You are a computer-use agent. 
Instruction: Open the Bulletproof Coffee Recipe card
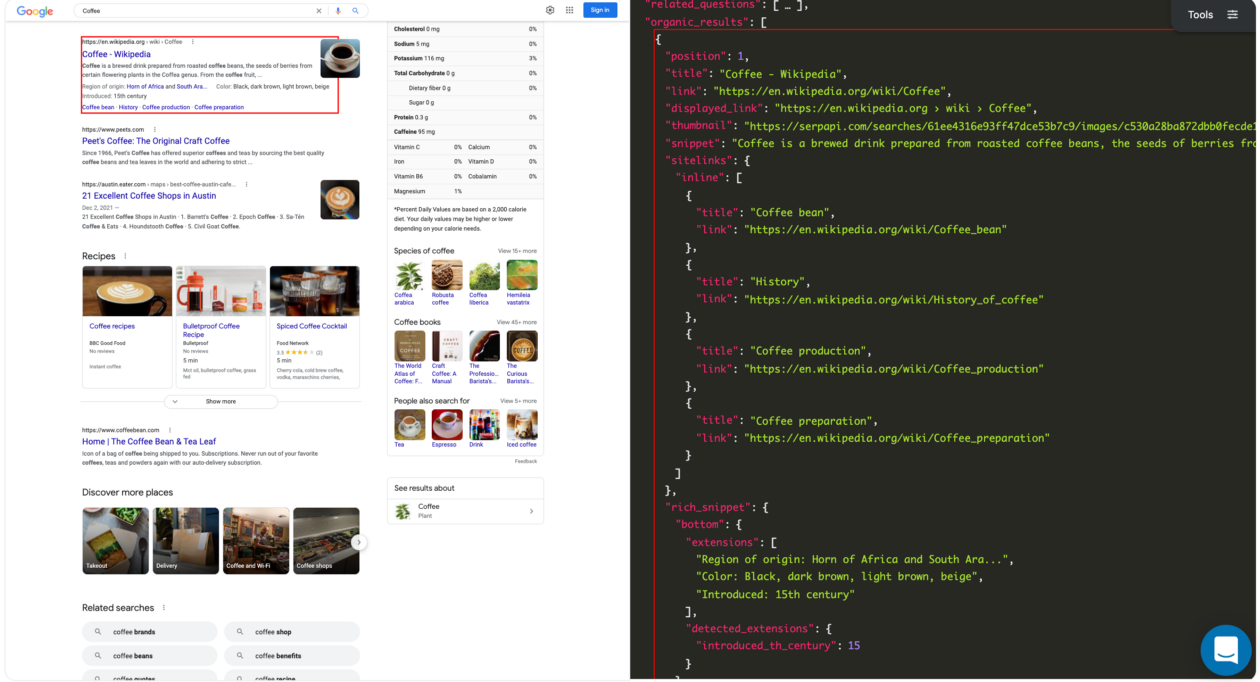[x=221, y=326]
